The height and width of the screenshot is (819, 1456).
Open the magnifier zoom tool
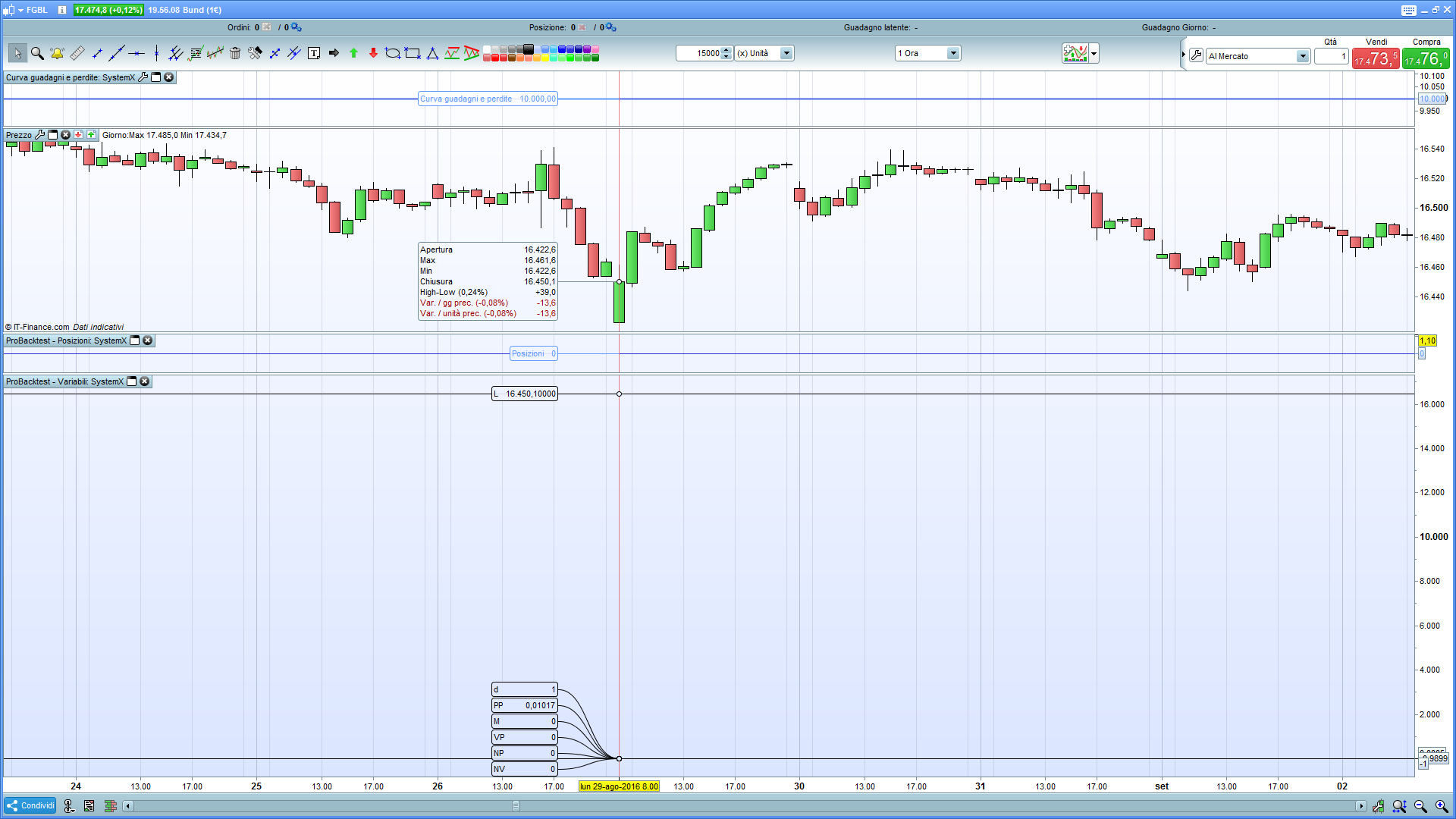(x=37, y=53)
